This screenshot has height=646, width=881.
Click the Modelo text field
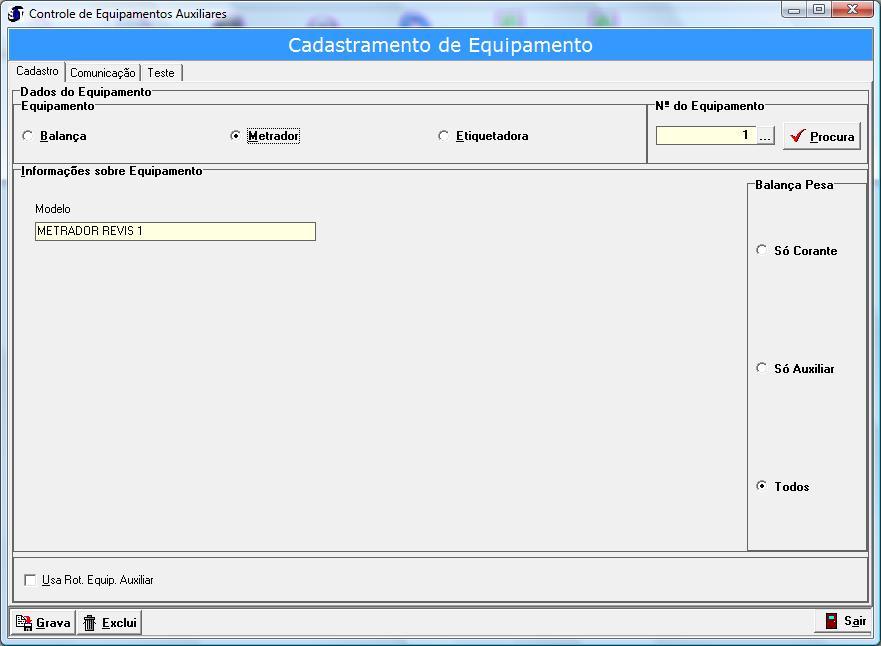coord(175,231)
